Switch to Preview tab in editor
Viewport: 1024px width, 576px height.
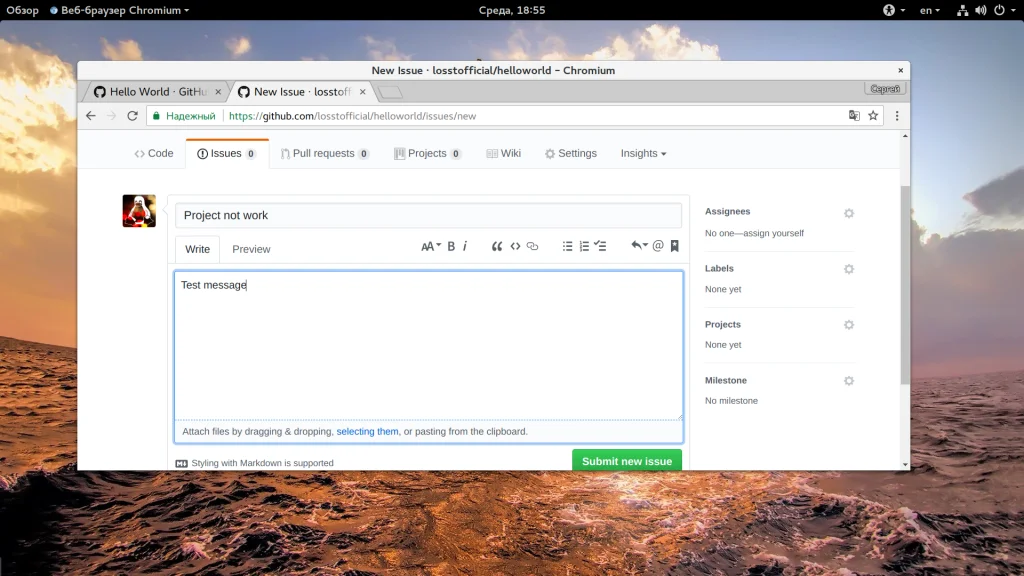click(x=251, y=249)
